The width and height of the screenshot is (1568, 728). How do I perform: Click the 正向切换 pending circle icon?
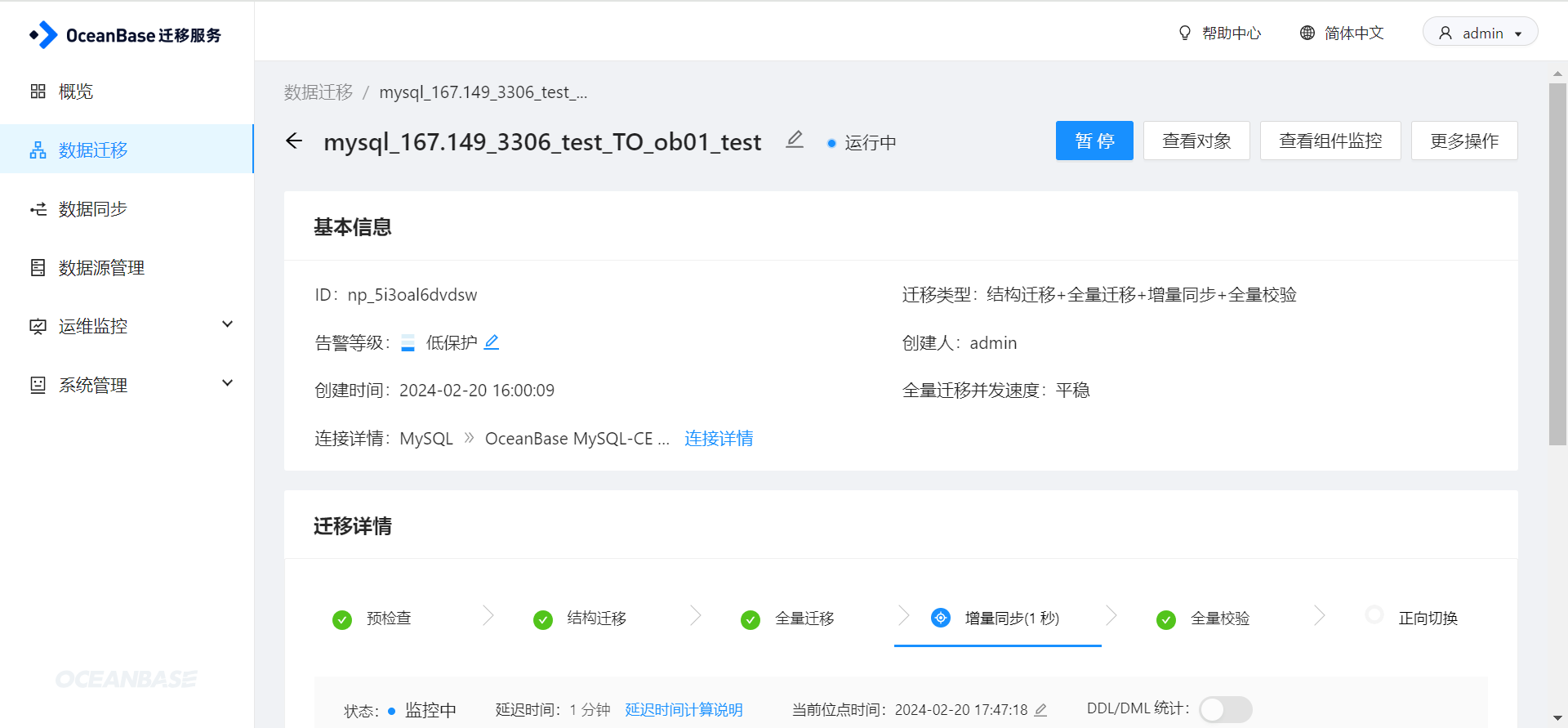1374,614
